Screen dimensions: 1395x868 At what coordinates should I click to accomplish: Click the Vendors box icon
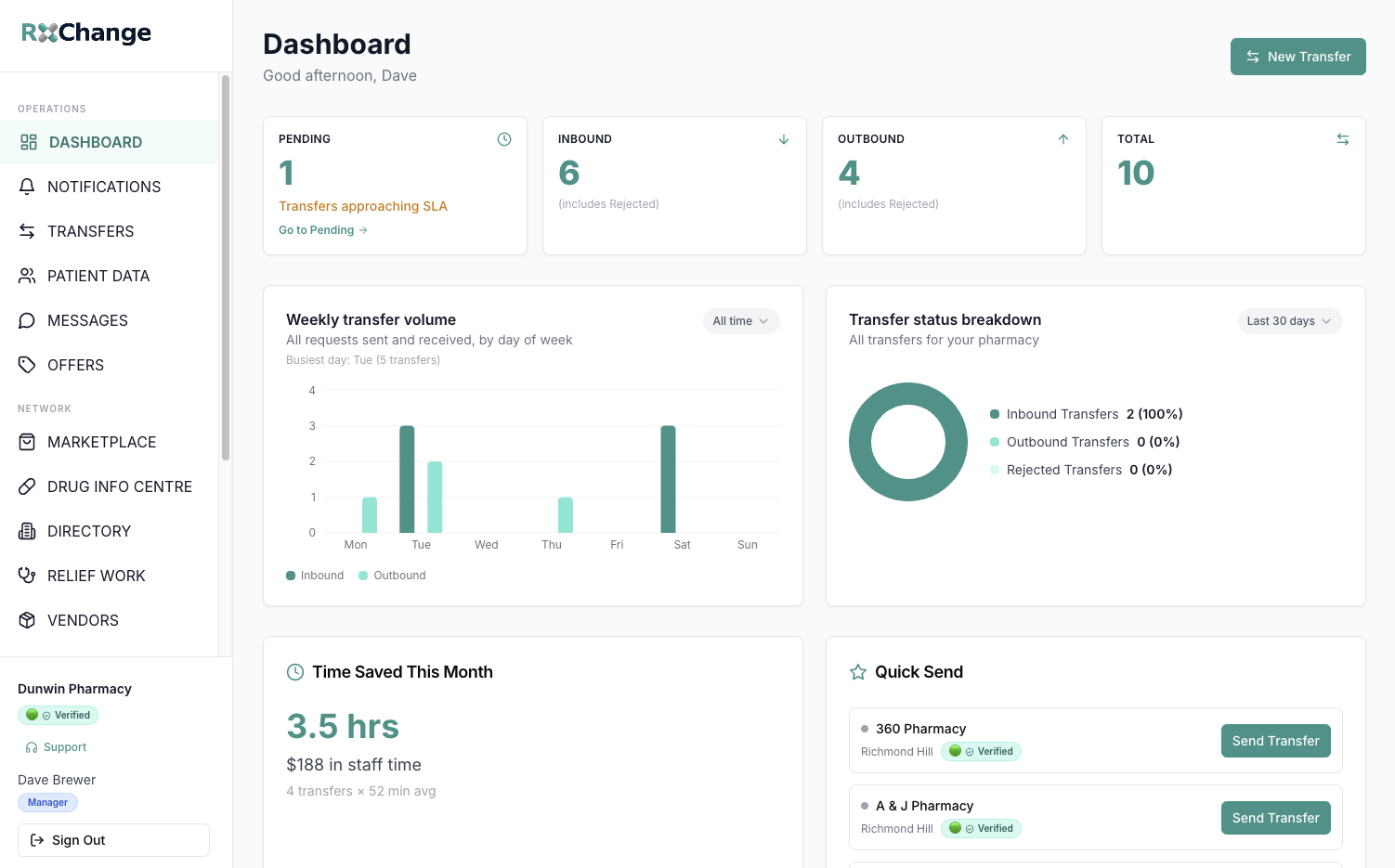point(27,620)
